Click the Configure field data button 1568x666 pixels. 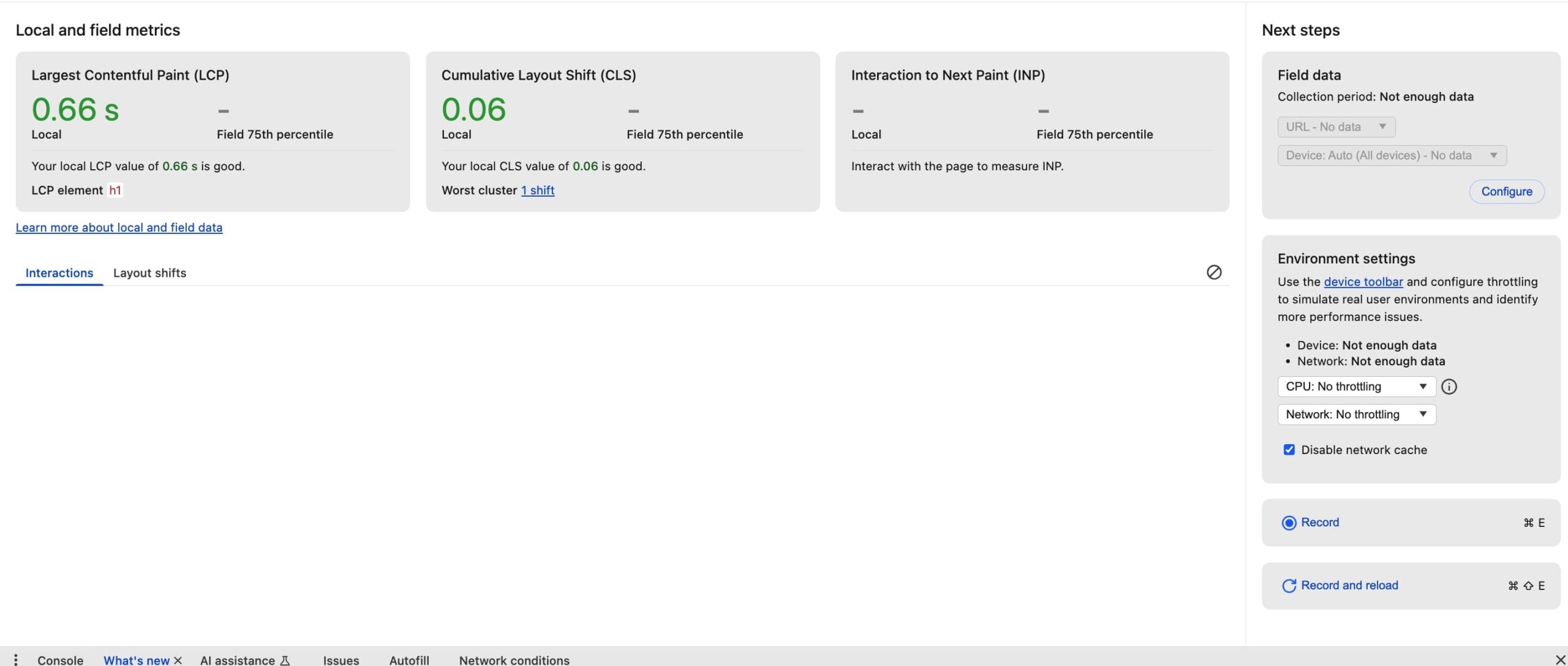coord(1506,192)
